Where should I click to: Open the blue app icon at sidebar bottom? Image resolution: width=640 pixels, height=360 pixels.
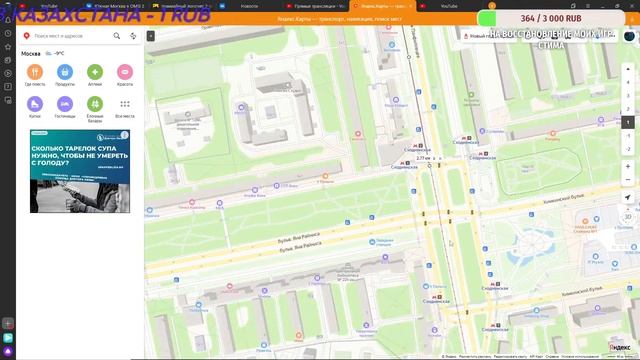(8, 338)
